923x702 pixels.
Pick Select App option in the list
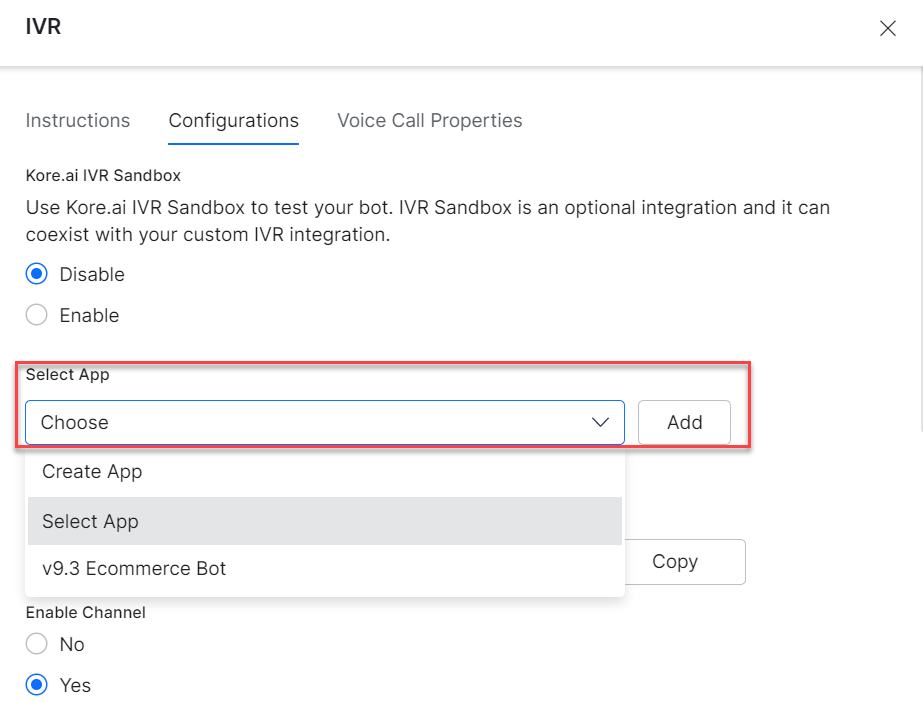[x=325, y=521]
